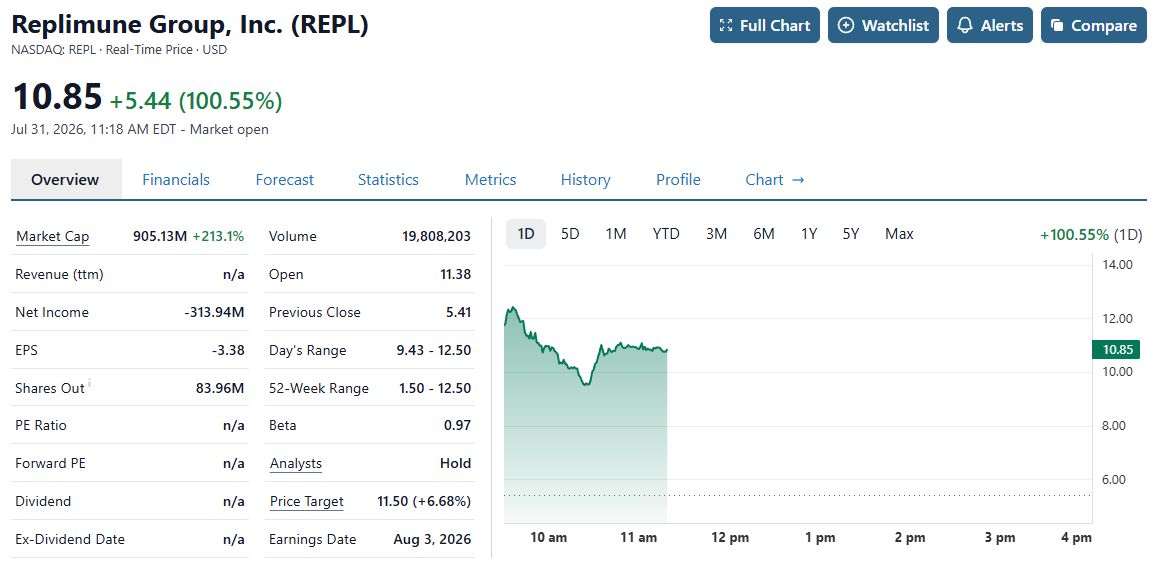Follow the Price Target link
Screen dimensions: 1168x568
[x=306, y=502]
